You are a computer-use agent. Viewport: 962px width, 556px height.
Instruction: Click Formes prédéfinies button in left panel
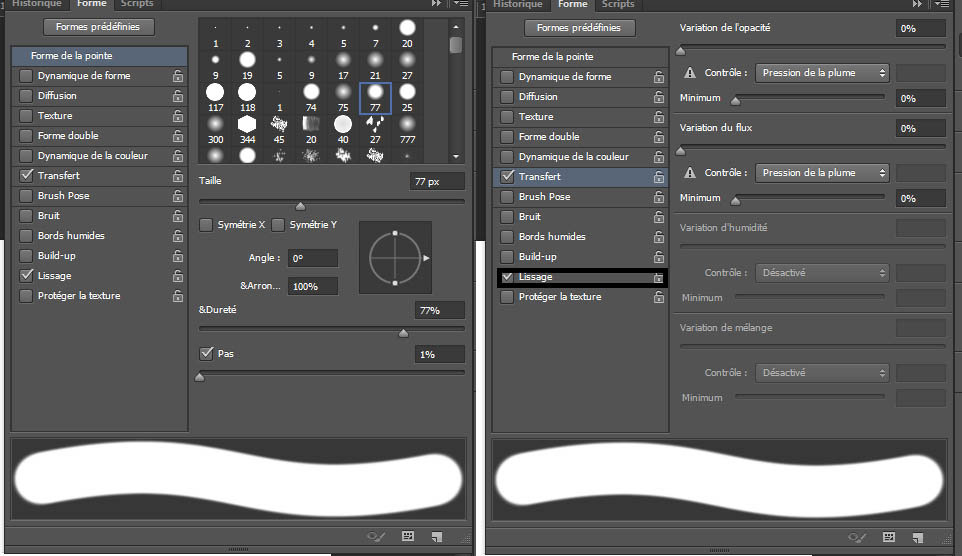(98, 27)
